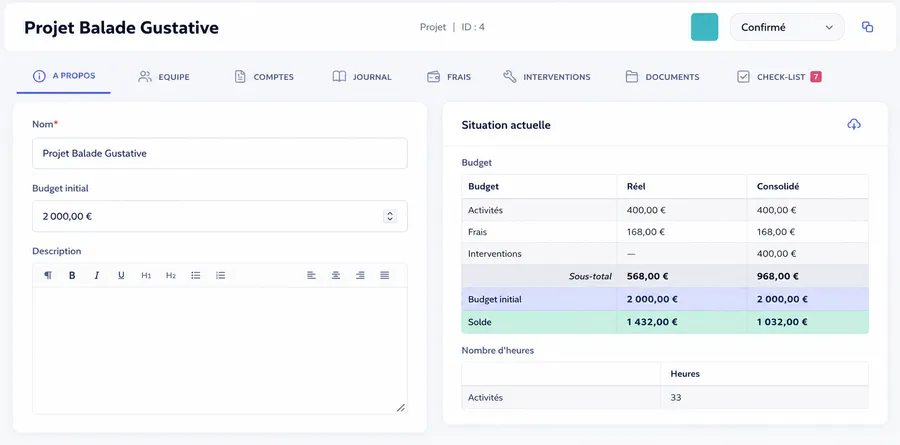This screenshot has height=445, width=900.
Task: Click the red 7 badge on CHECK-LIST
Action: tap(816, 76)
